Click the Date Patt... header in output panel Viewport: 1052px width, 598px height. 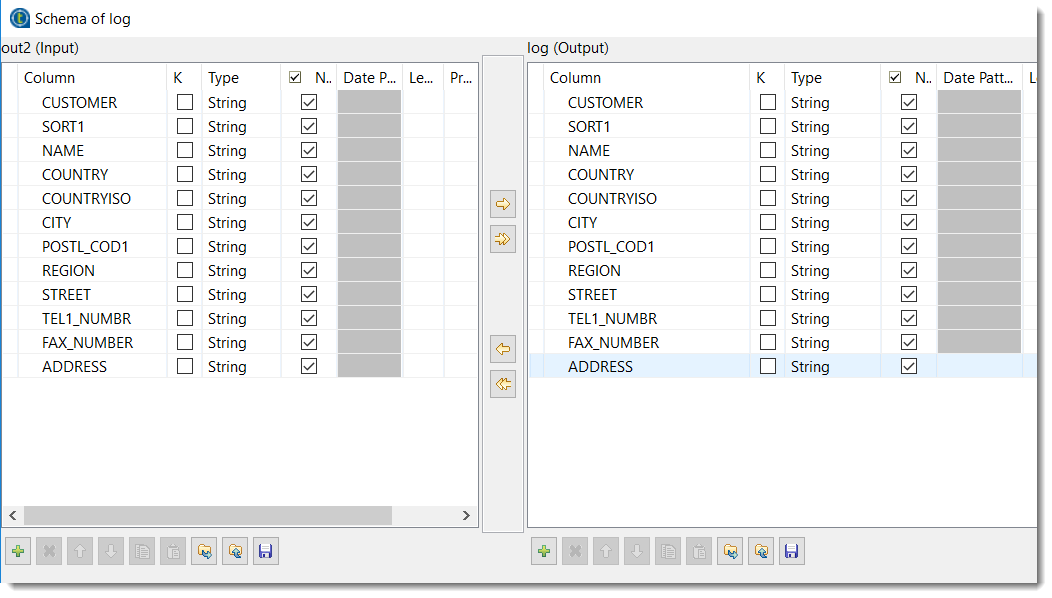click(978, 77)
